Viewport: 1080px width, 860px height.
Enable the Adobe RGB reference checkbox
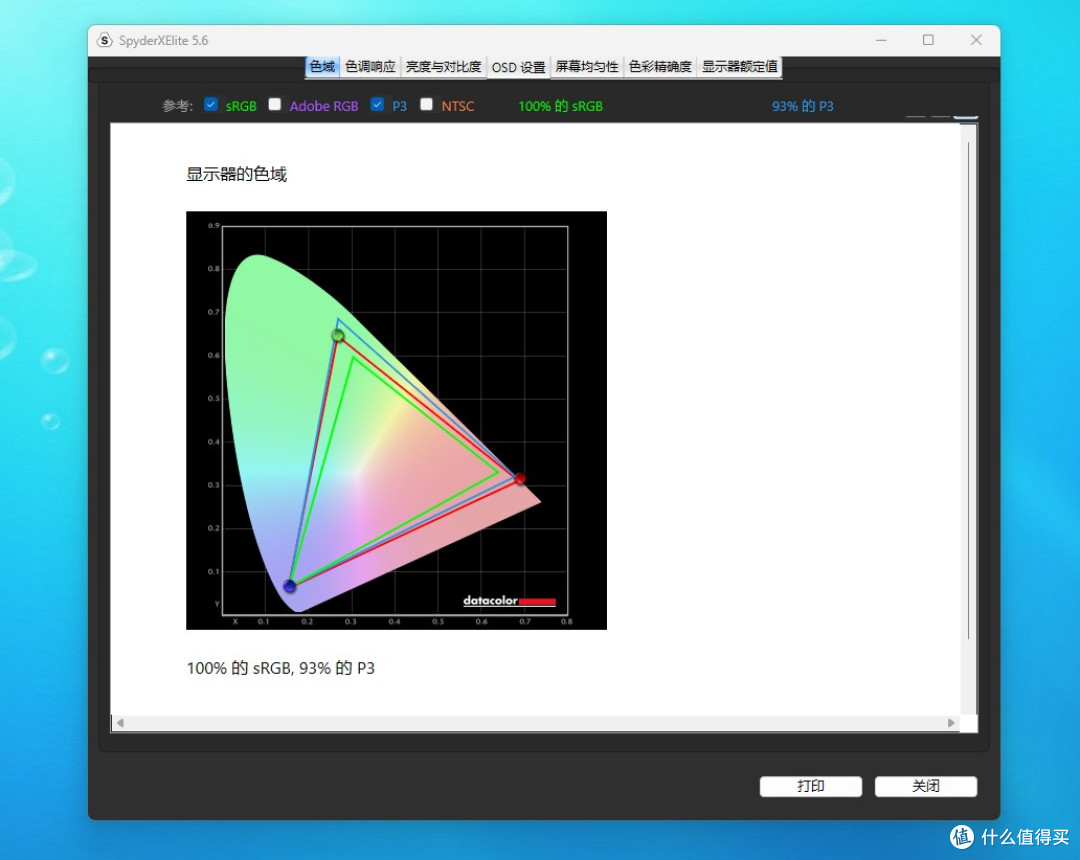(275, 105)
